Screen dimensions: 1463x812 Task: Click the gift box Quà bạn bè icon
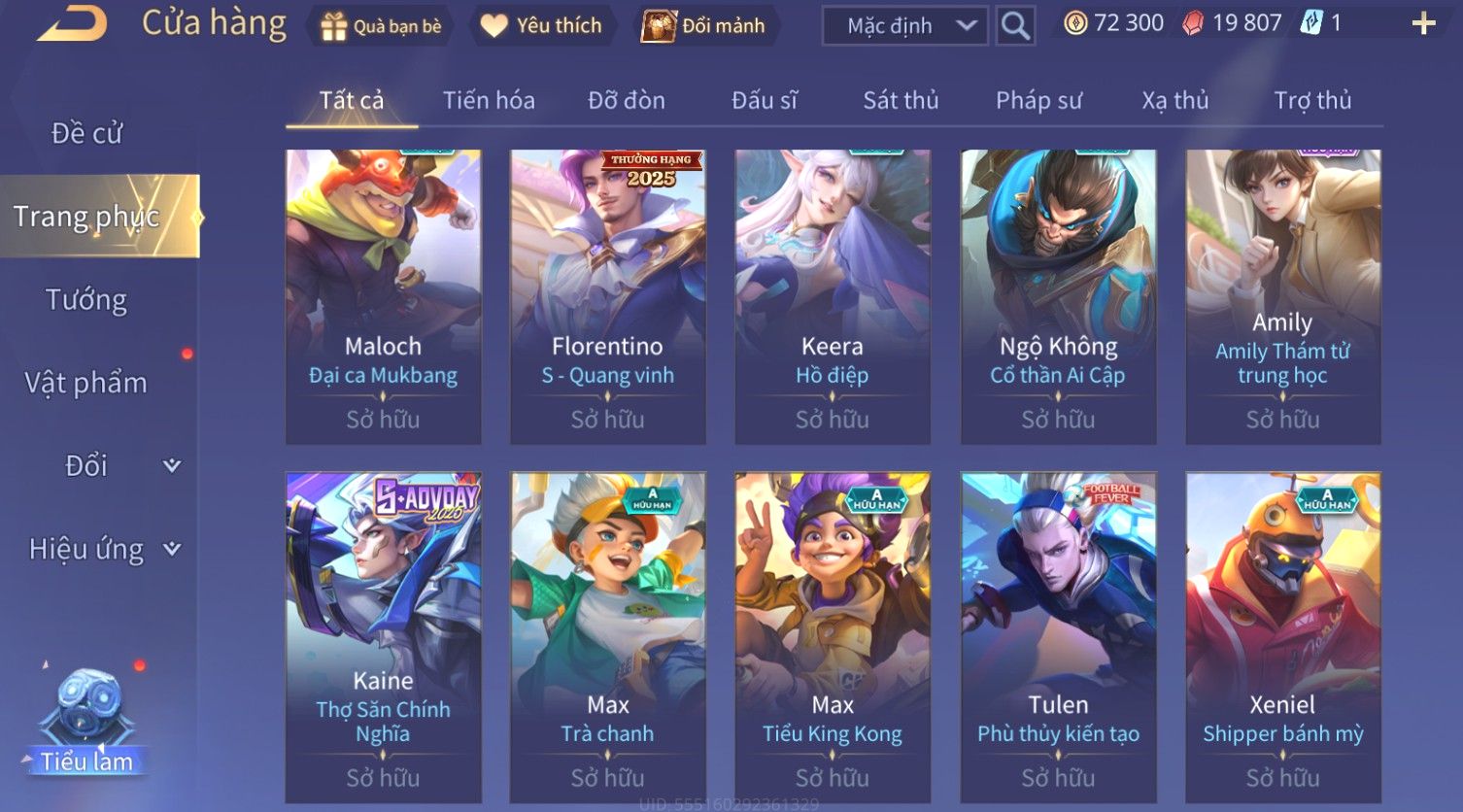pos(333,26)
